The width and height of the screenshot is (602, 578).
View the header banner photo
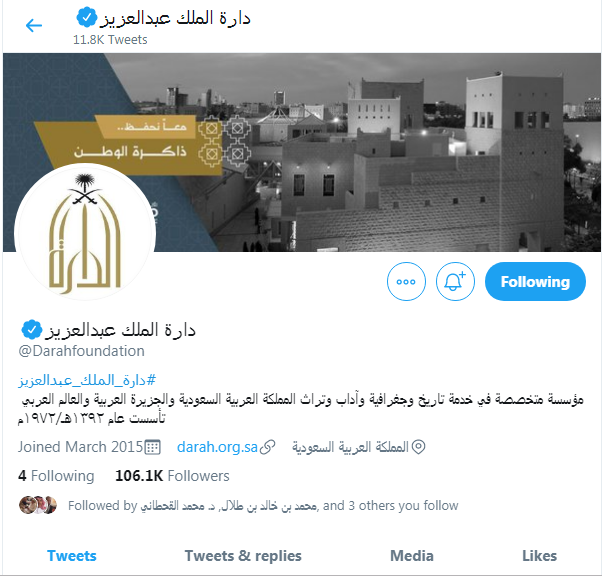click(301, 152)
